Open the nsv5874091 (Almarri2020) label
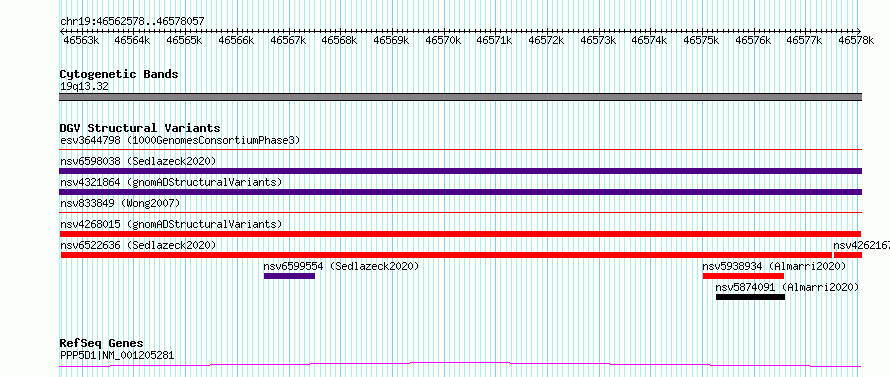 click(787, 288)
